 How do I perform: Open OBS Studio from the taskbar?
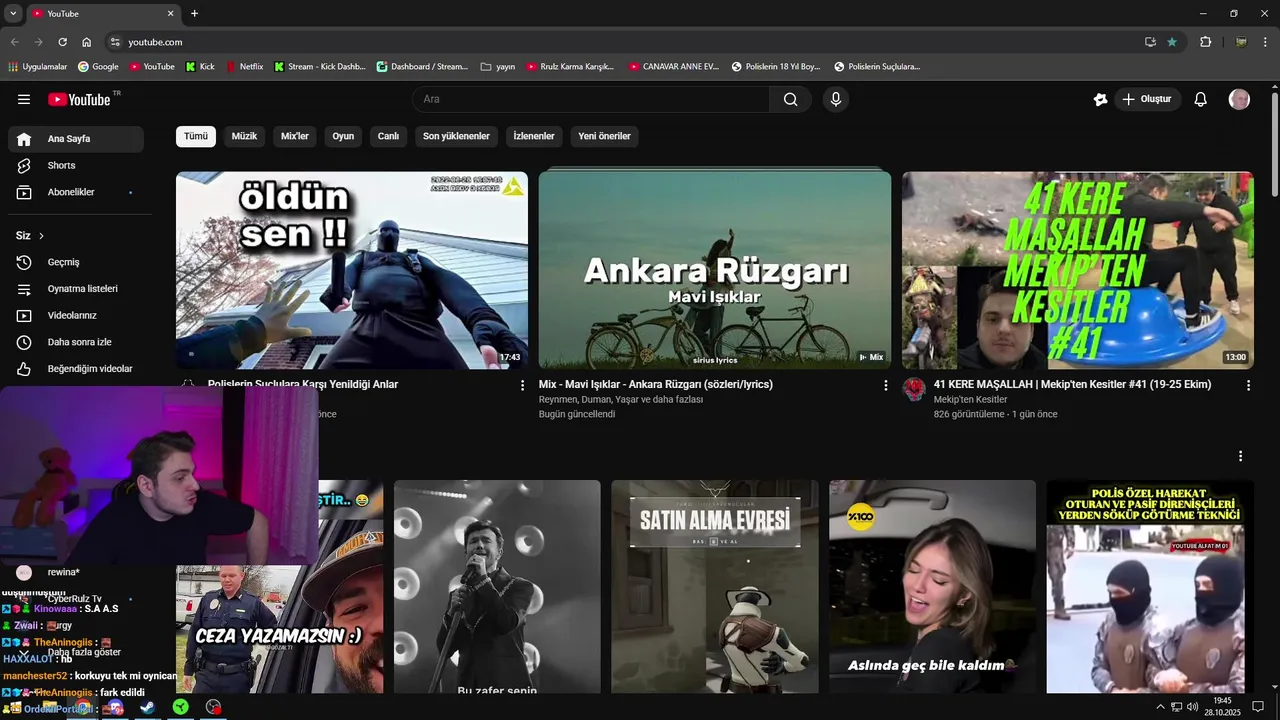pos(213,707)
